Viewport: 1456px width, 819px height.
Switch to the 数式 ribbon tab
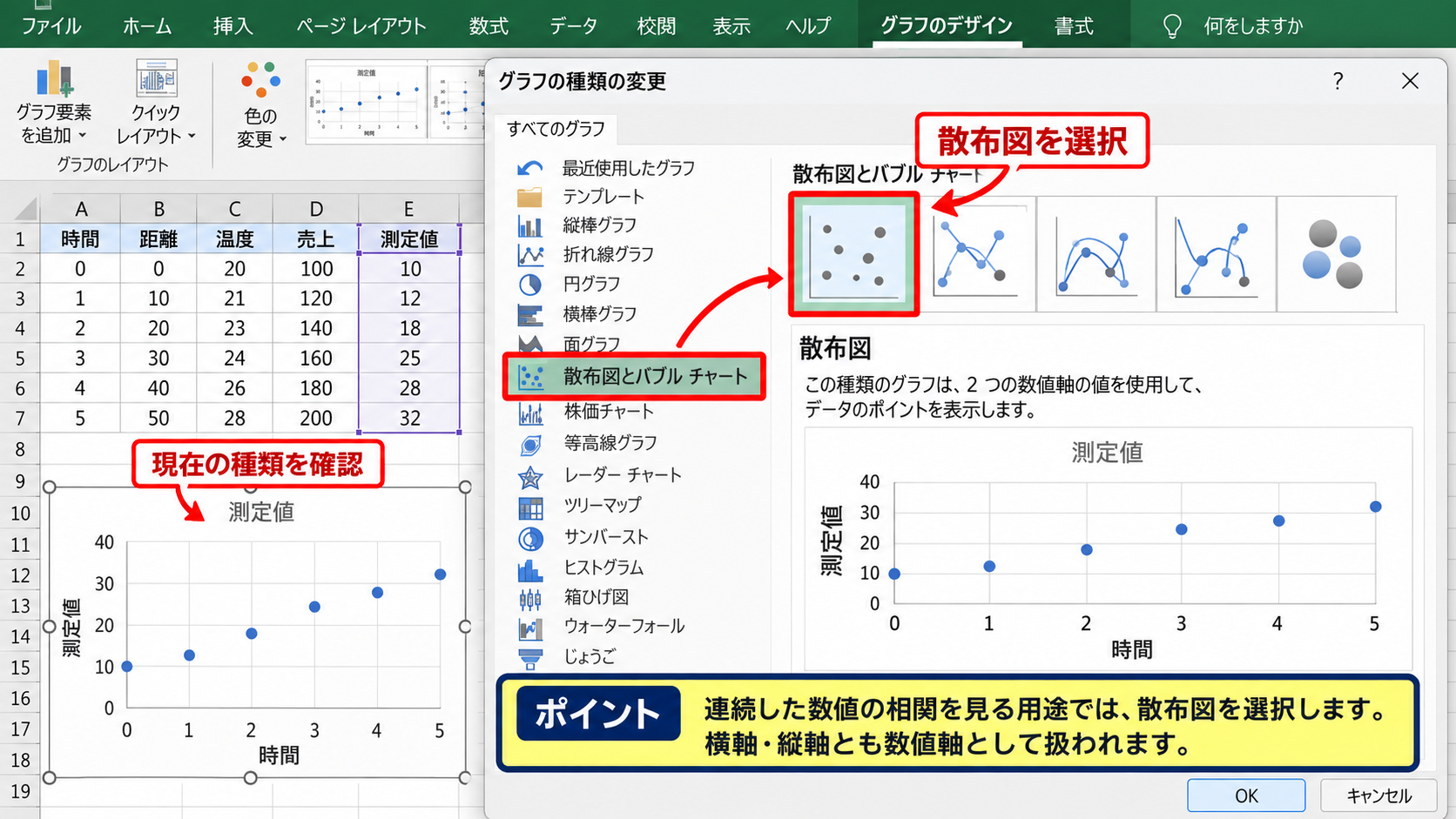489,26
